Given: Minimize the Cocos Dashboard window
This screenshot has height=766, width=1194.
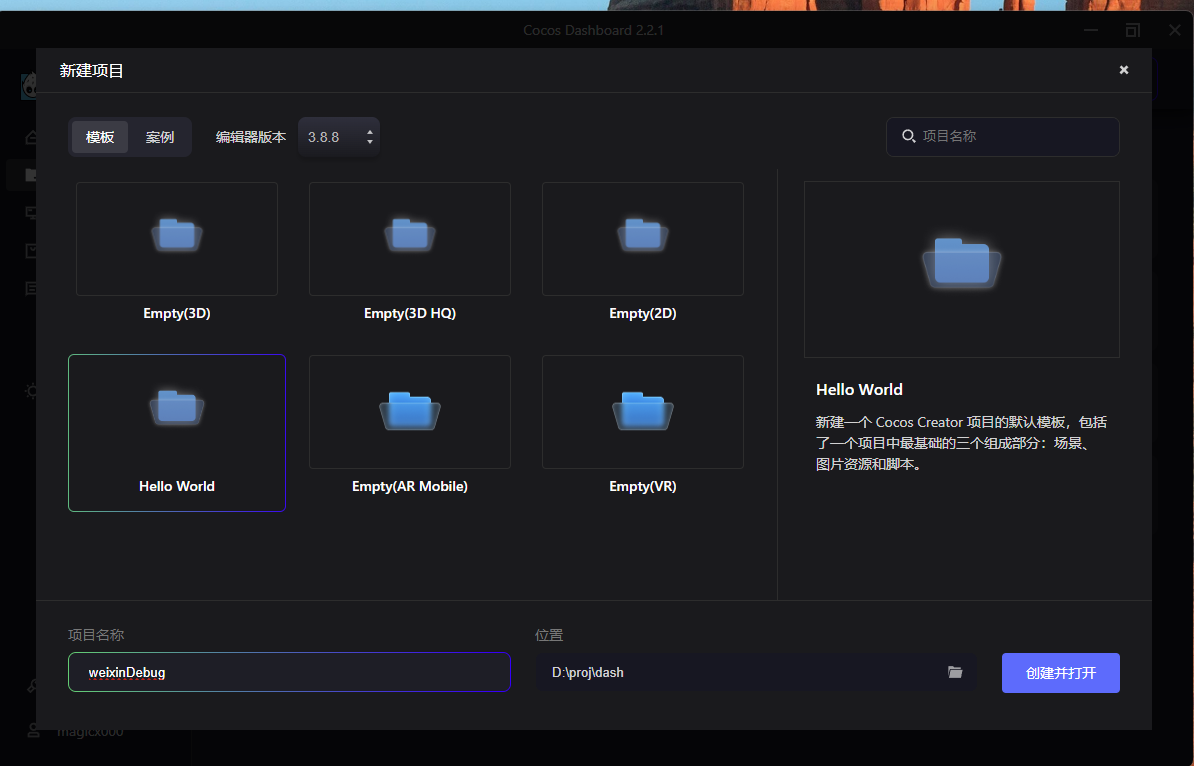Looking at the screenshot, I should [x=1091, y=30].
